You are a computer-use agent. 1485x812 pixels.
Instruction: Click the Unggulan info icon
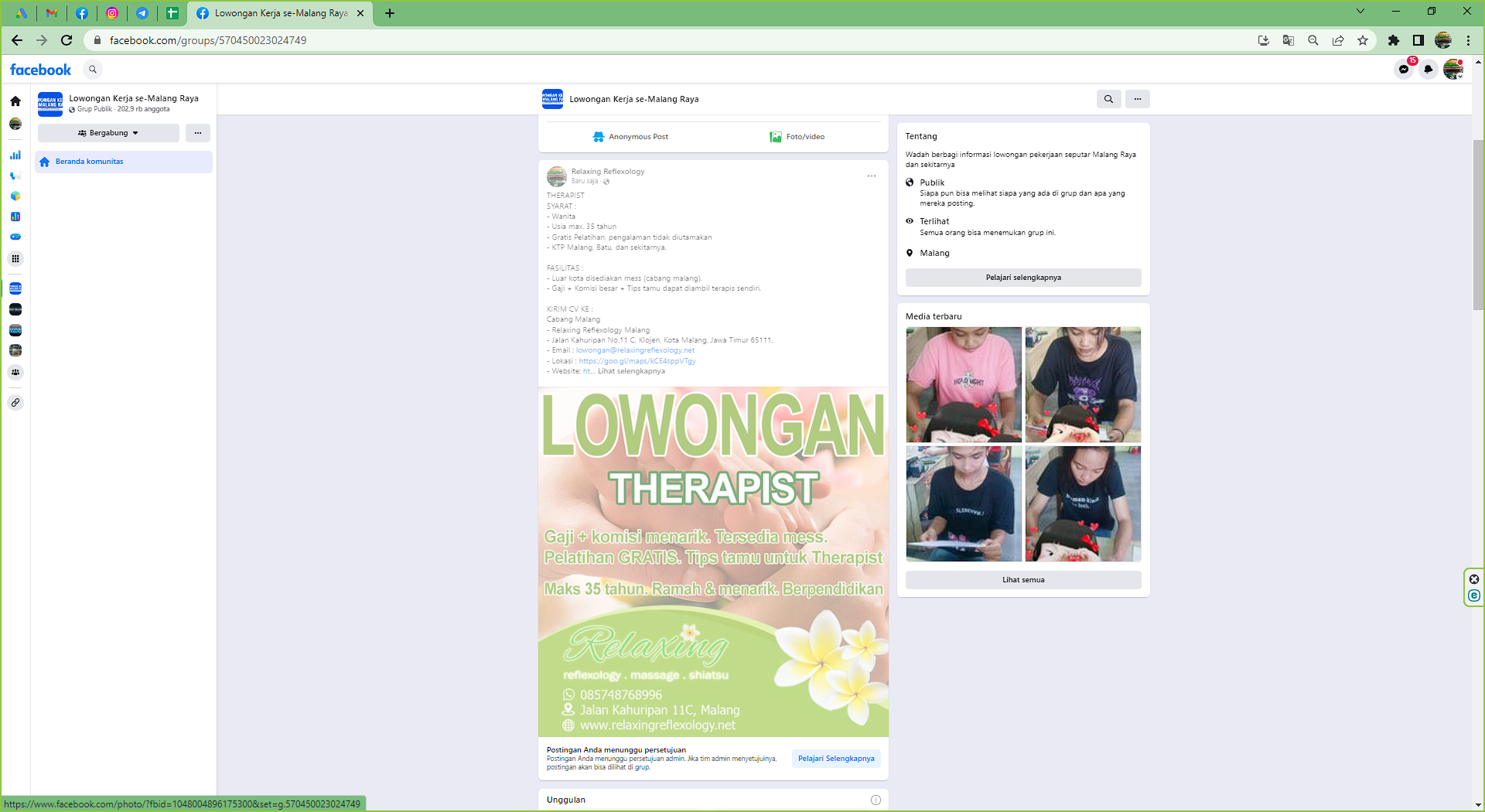pos(876,800)
